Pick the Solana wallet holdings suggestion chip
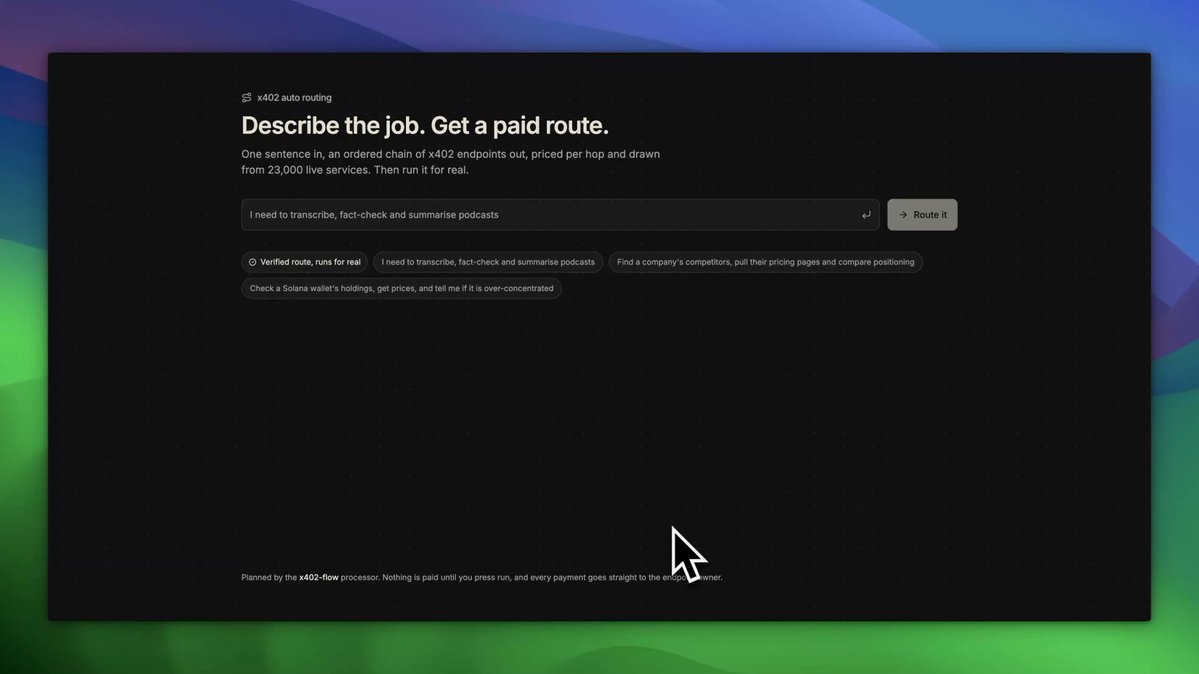 point(401,288)
